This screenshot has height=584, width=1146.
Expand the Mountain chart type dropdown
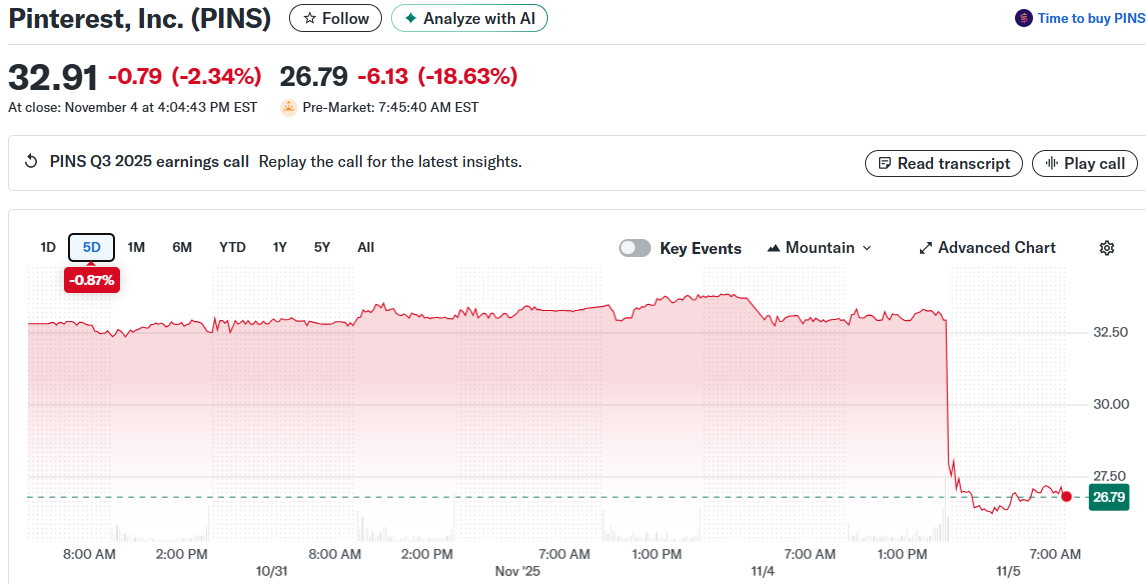pos(819,248)
